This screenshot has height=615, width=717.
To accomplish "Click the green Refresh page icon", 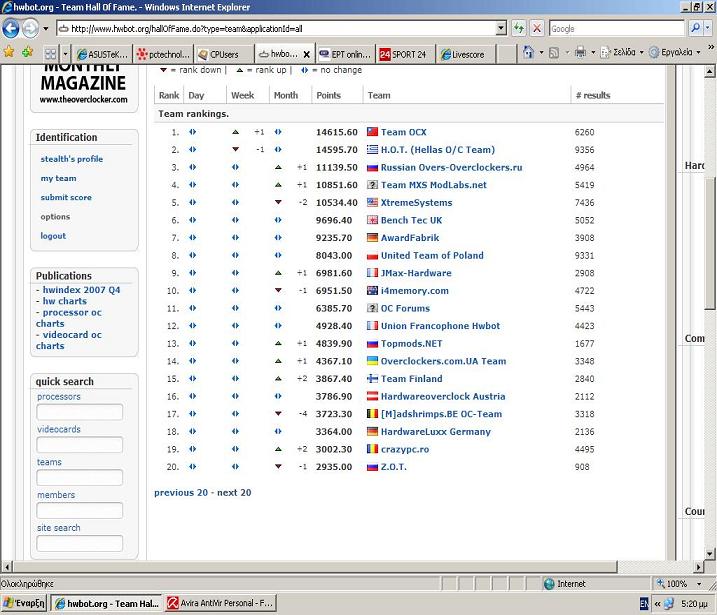I will 519,28.
